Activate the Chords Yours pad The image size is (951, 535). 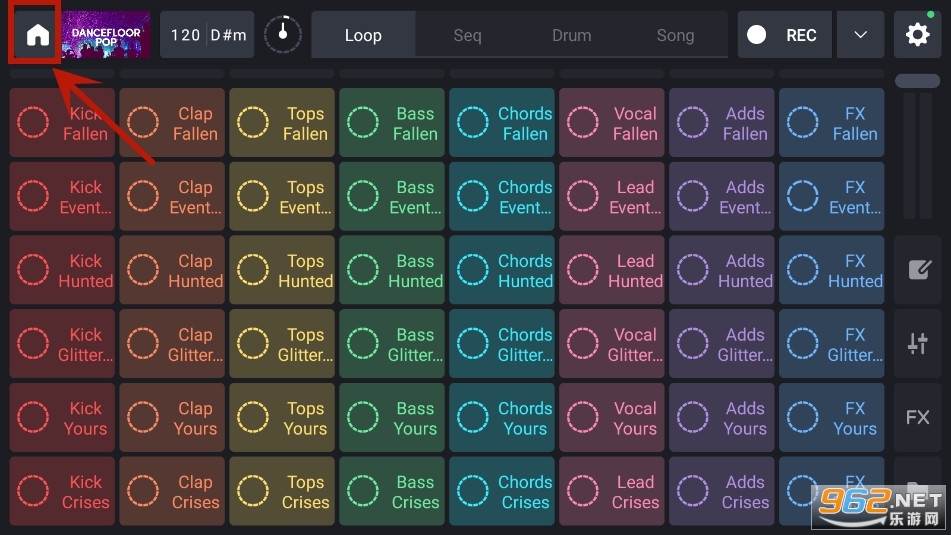tap(502, 417)
